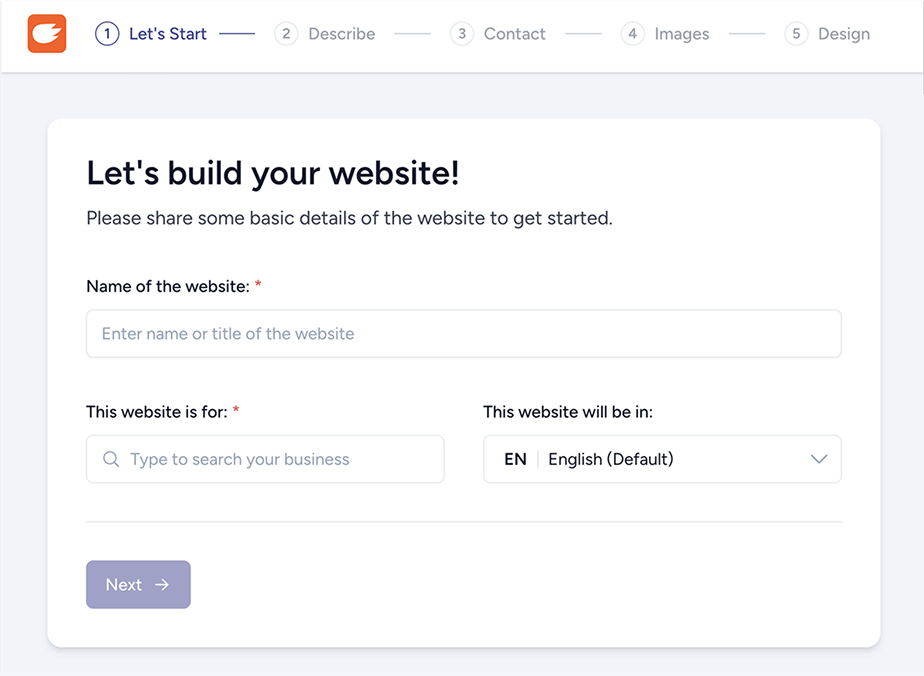
Task: Click the EN language code label
Action: pos(513,459)
